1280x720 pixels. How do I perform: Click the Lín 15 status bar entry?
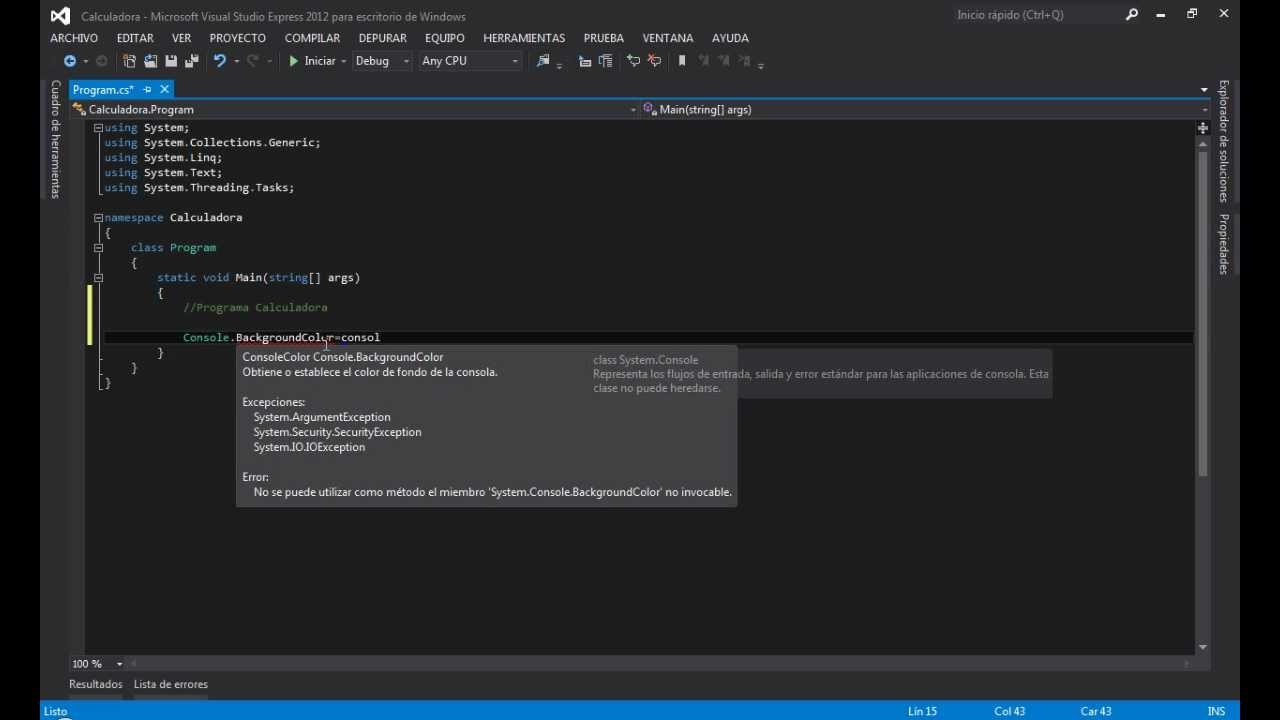tap(922, 712)
